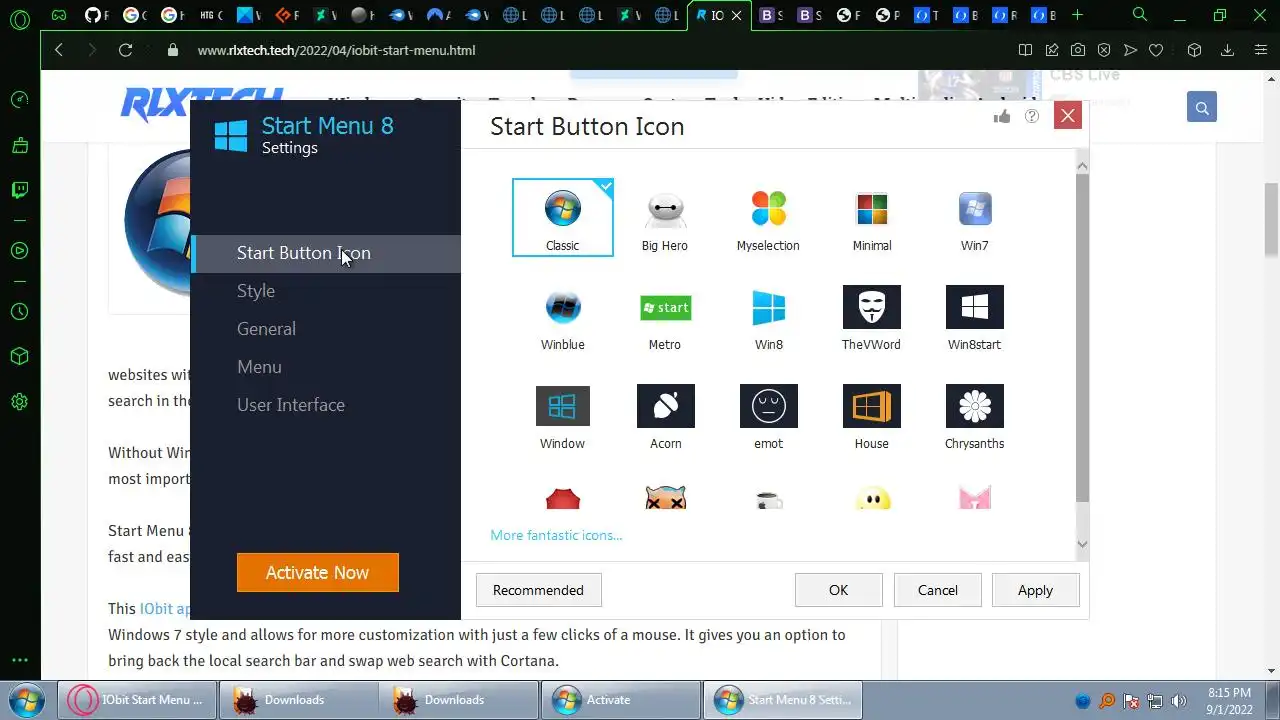Pick the green Metro start icon
Image resolution: width=1280 pixels, height=720 pixels.
[x=665, y=317]
